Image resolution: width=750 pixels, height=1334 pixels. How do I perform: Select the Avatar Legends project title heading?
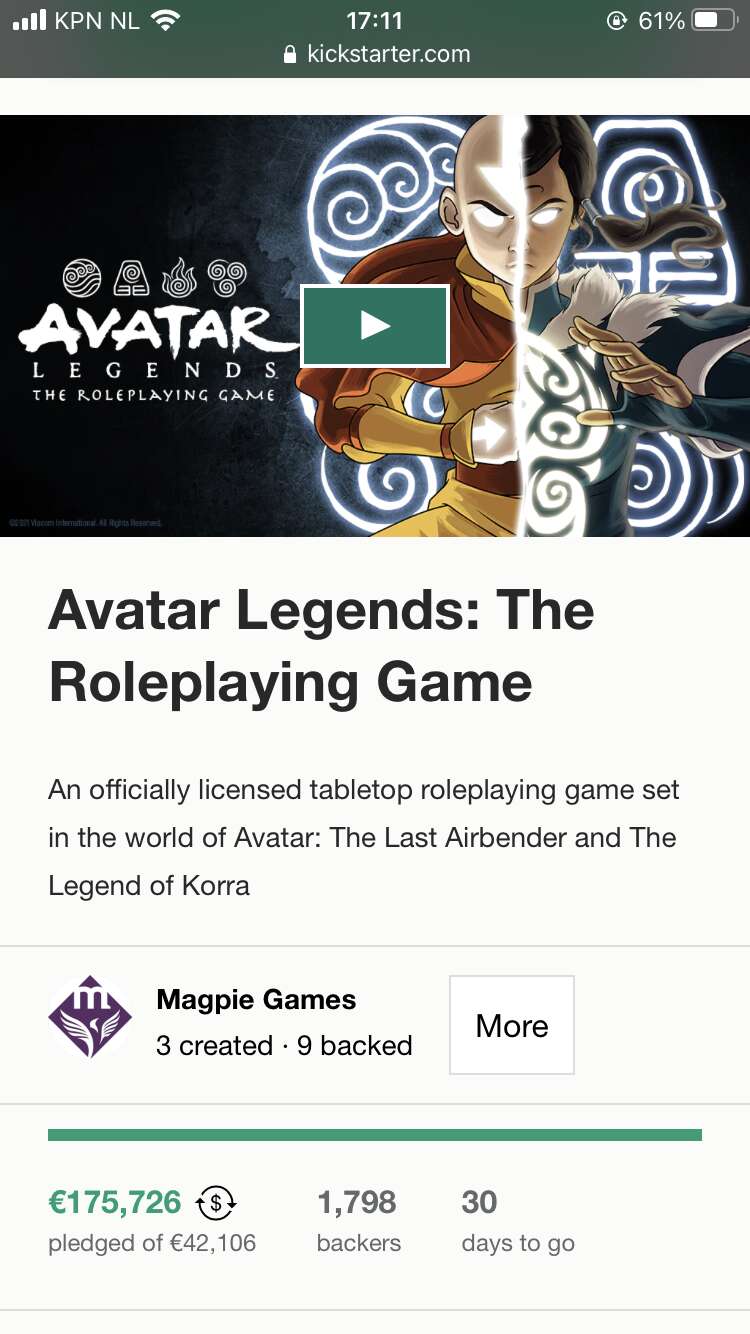point(321,646)
